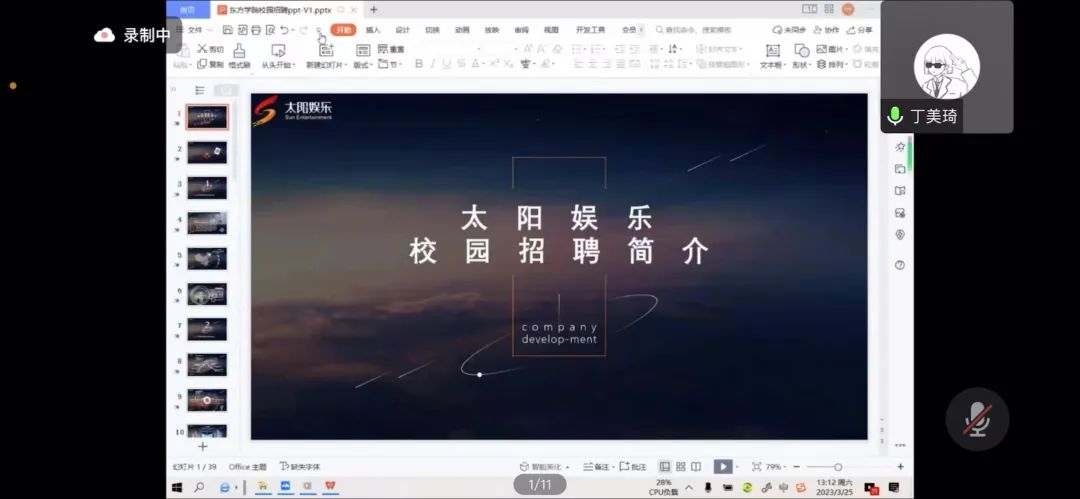The height and width of the screenshot is (499, 1080).
Task: Click the 分享 share button
Action: click(860, 30)
